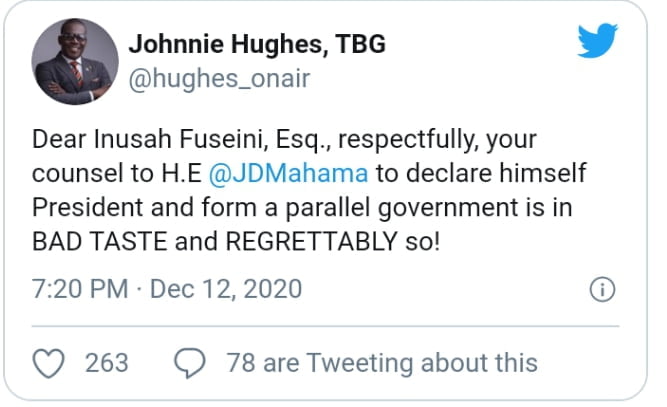
Task: Click "parallel government" in the tweet text
Action: (x=402, y=208)
